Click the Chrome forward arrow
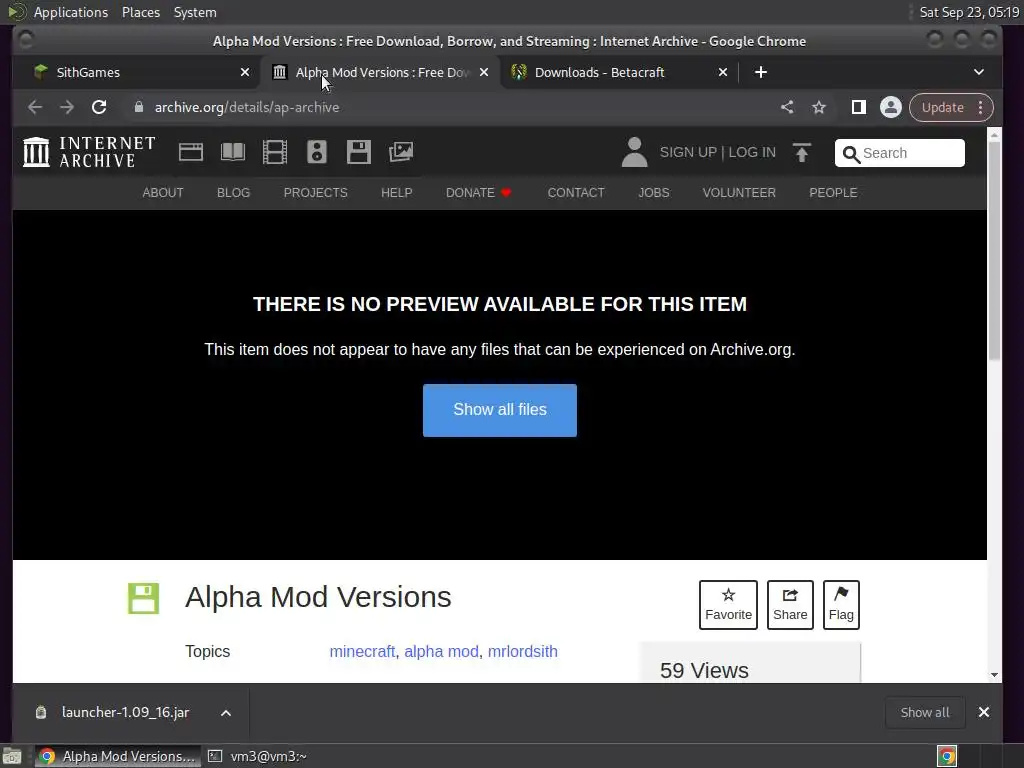1024x768 pixels. [67, 107]
